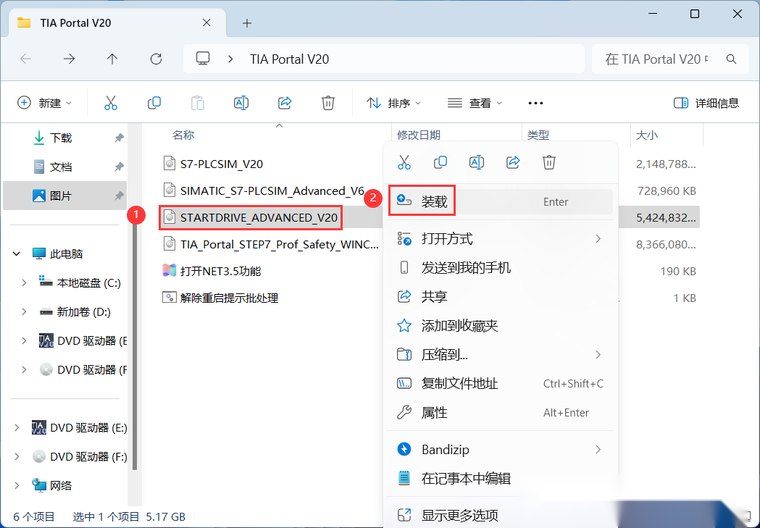The width and height of the screenshot is (760, 528).
Task: Select the S7-PLCSIM_V20 file
Action: pyautogui.click(x=221, y=163)
